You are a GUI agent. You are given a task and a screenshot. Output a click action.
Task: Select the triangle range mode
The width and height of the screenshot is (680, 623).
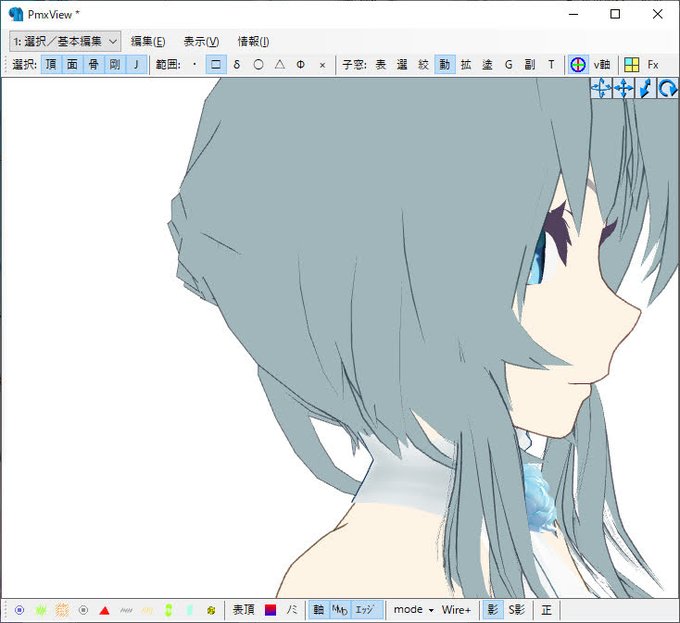(280, 65)
